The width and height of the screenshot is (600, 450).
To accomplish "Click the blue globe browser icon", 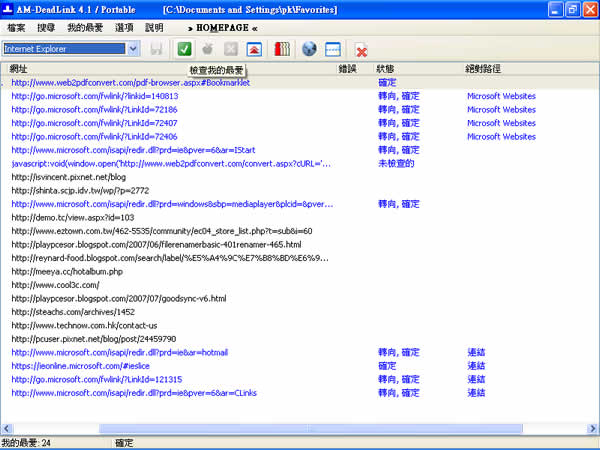I will click(309, 49).
